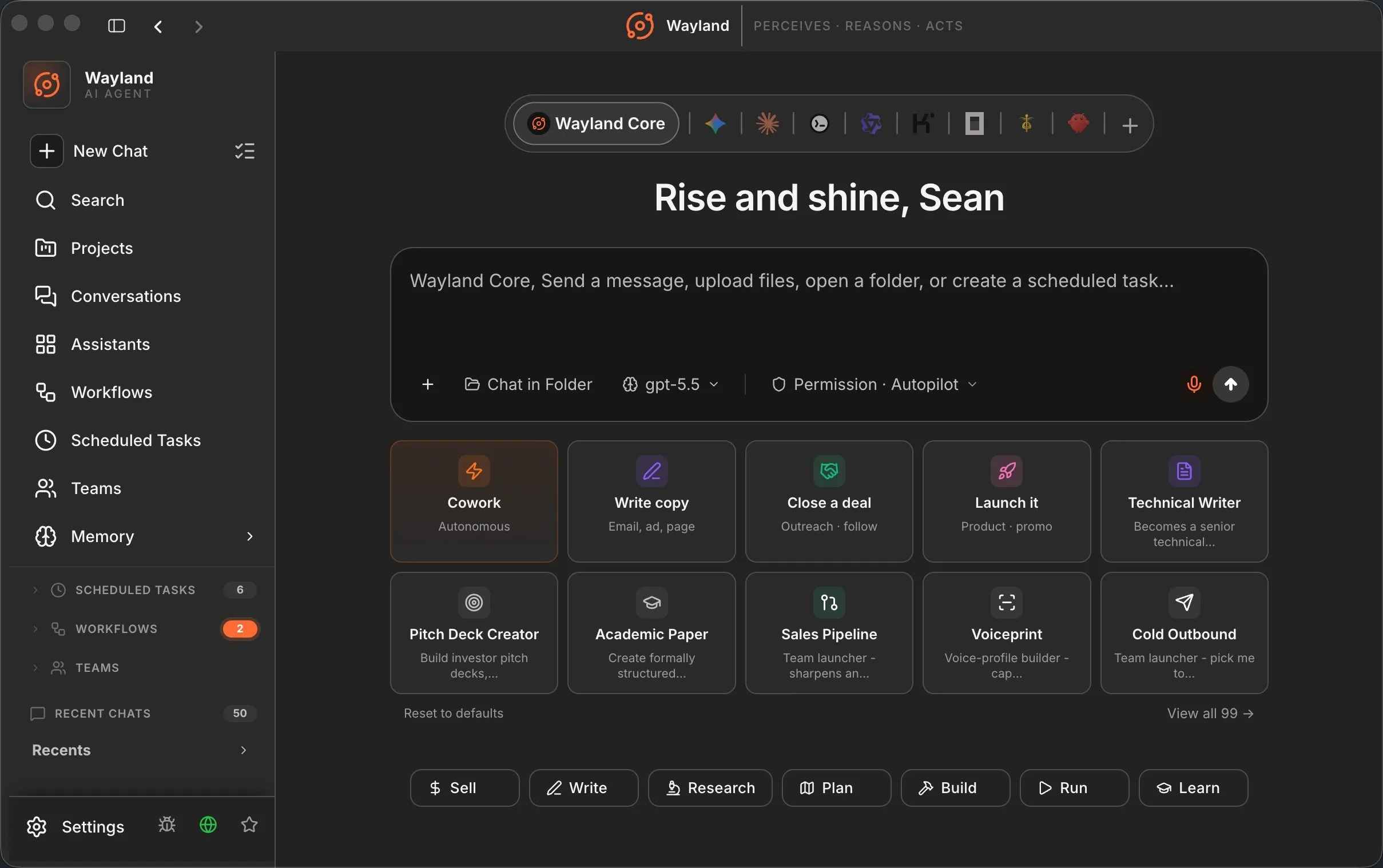Open the Pitch Deck Creator card
The height and width of the screenshot is (868, 1383).
474,632
